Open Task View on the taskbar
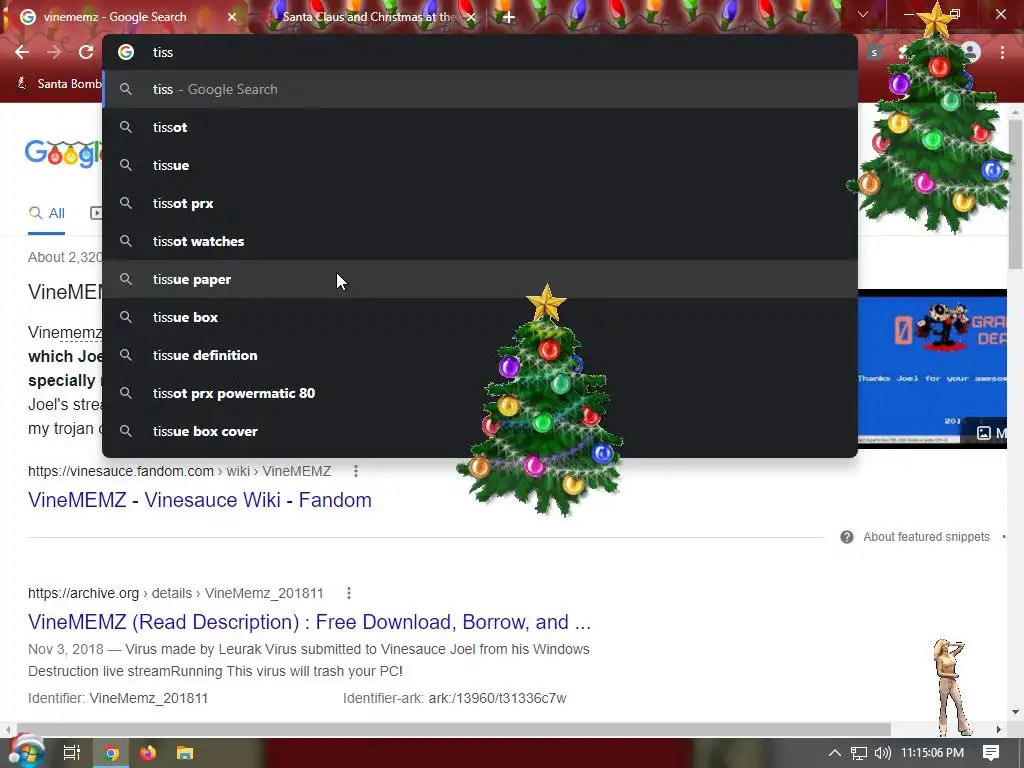The width and height of the screenshot is (1024, 768). coord(71,753)
